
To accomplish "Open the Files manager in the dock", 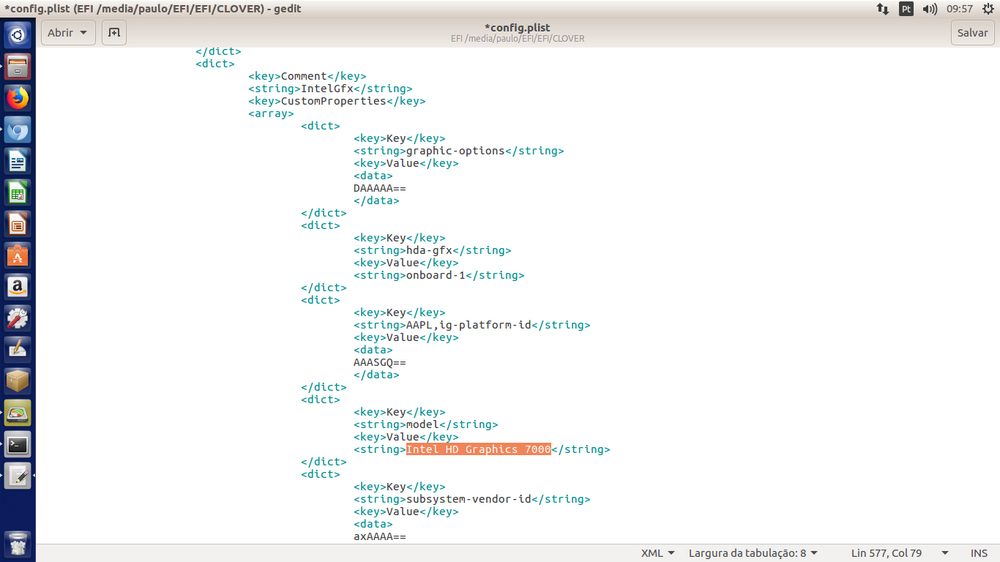I will [18, 67].
